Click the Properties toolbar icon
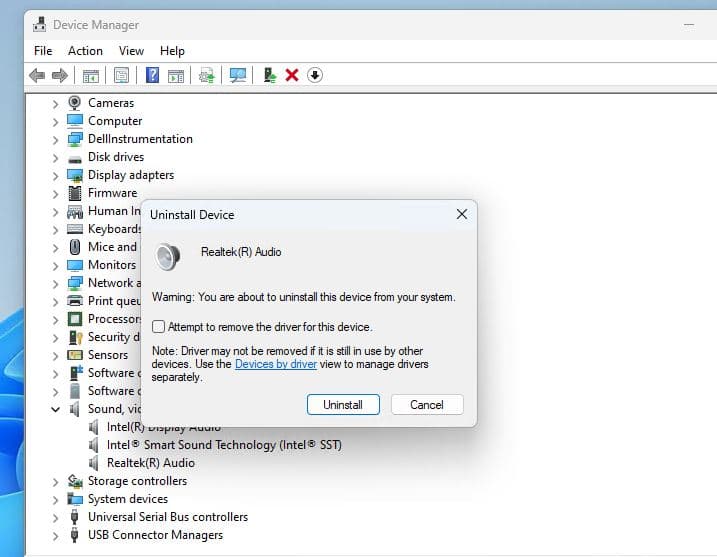Screen dimensions: 717x557 [121, 75]
